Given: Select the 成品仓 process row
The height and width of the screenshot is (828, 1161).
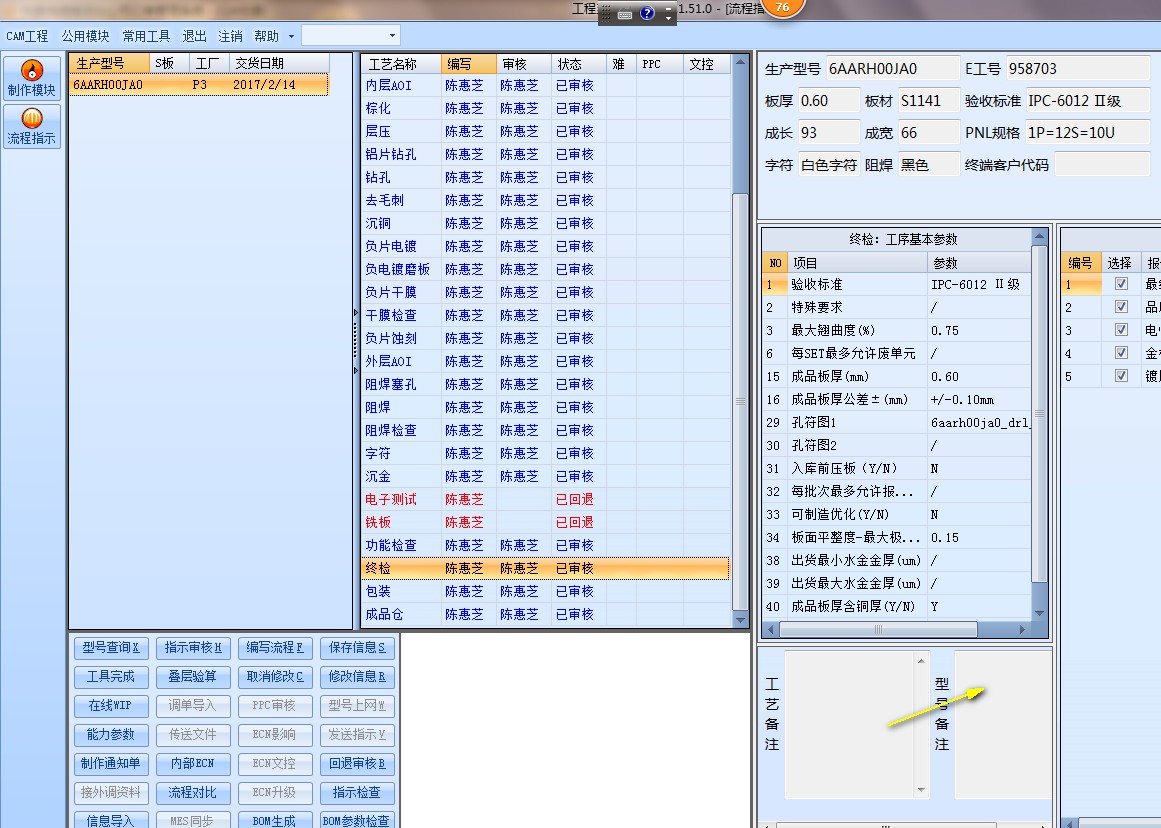Looking at the screenshot, I should pyautogui.click(x=546, y=614).
